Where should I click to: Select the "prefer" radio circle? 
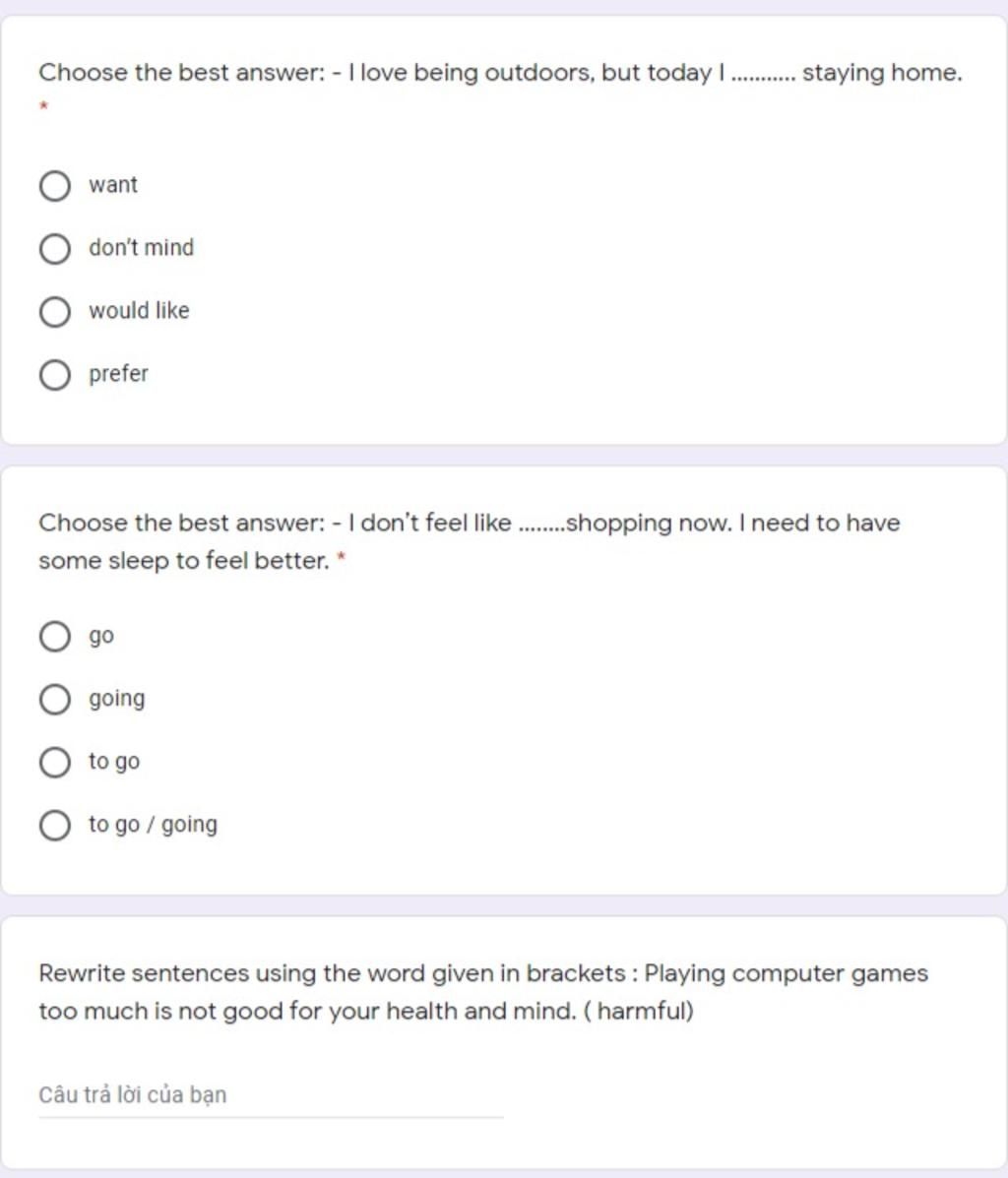point(55,374)
